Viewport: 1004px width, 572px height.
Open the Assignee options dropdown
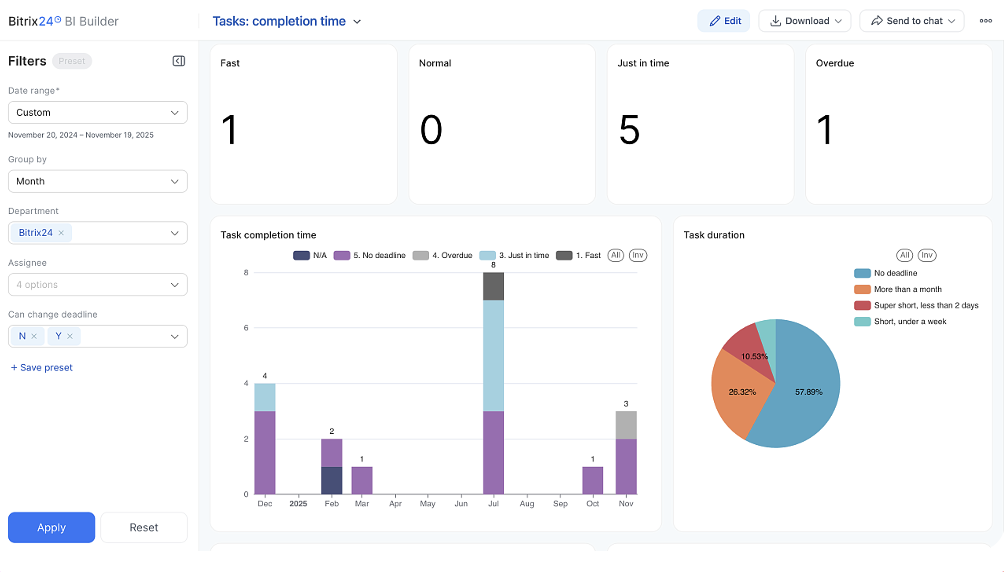[x=97, y=285]
